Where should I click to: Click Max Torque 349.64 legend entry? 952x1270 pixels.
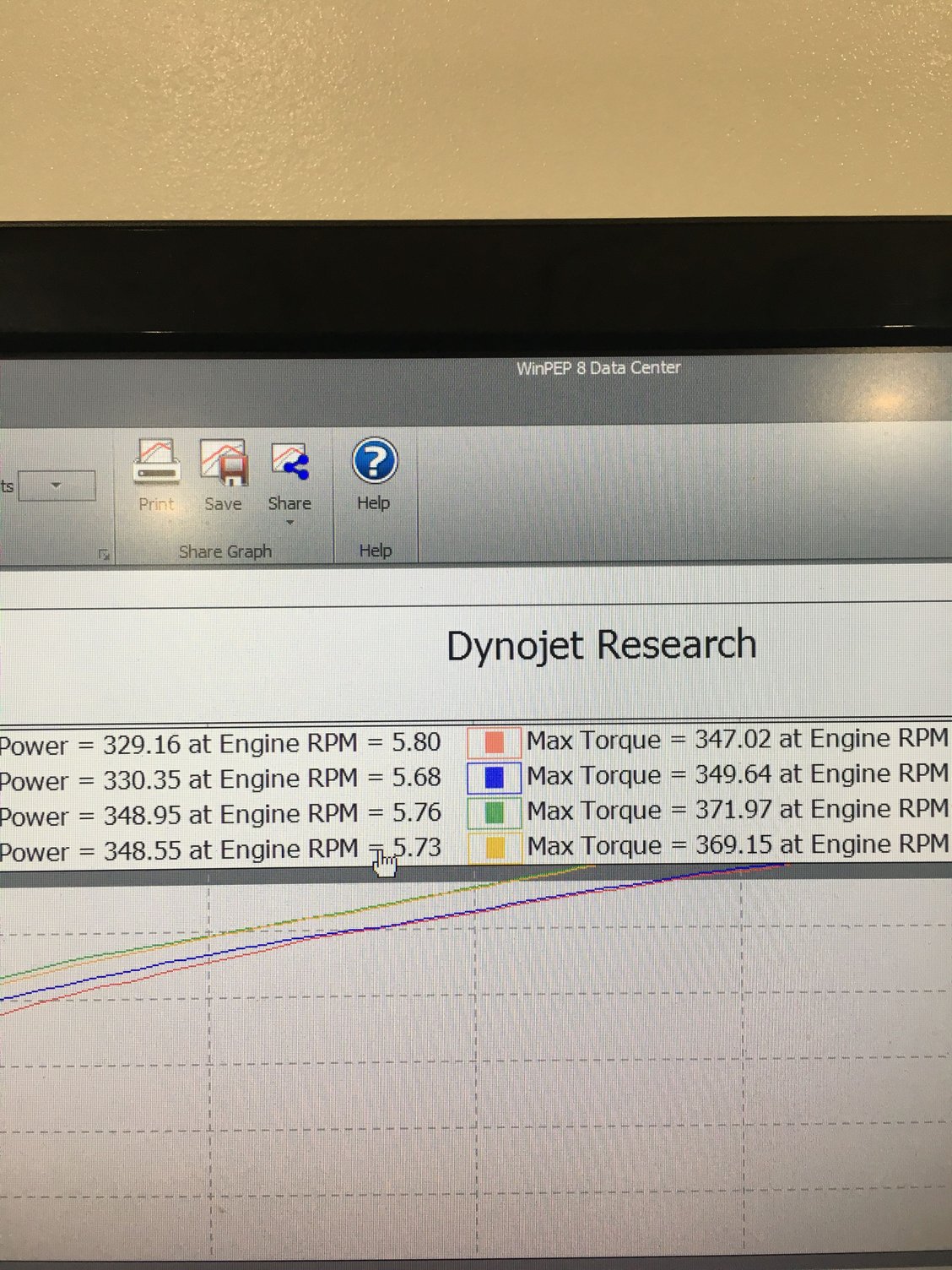click(737, 774)
